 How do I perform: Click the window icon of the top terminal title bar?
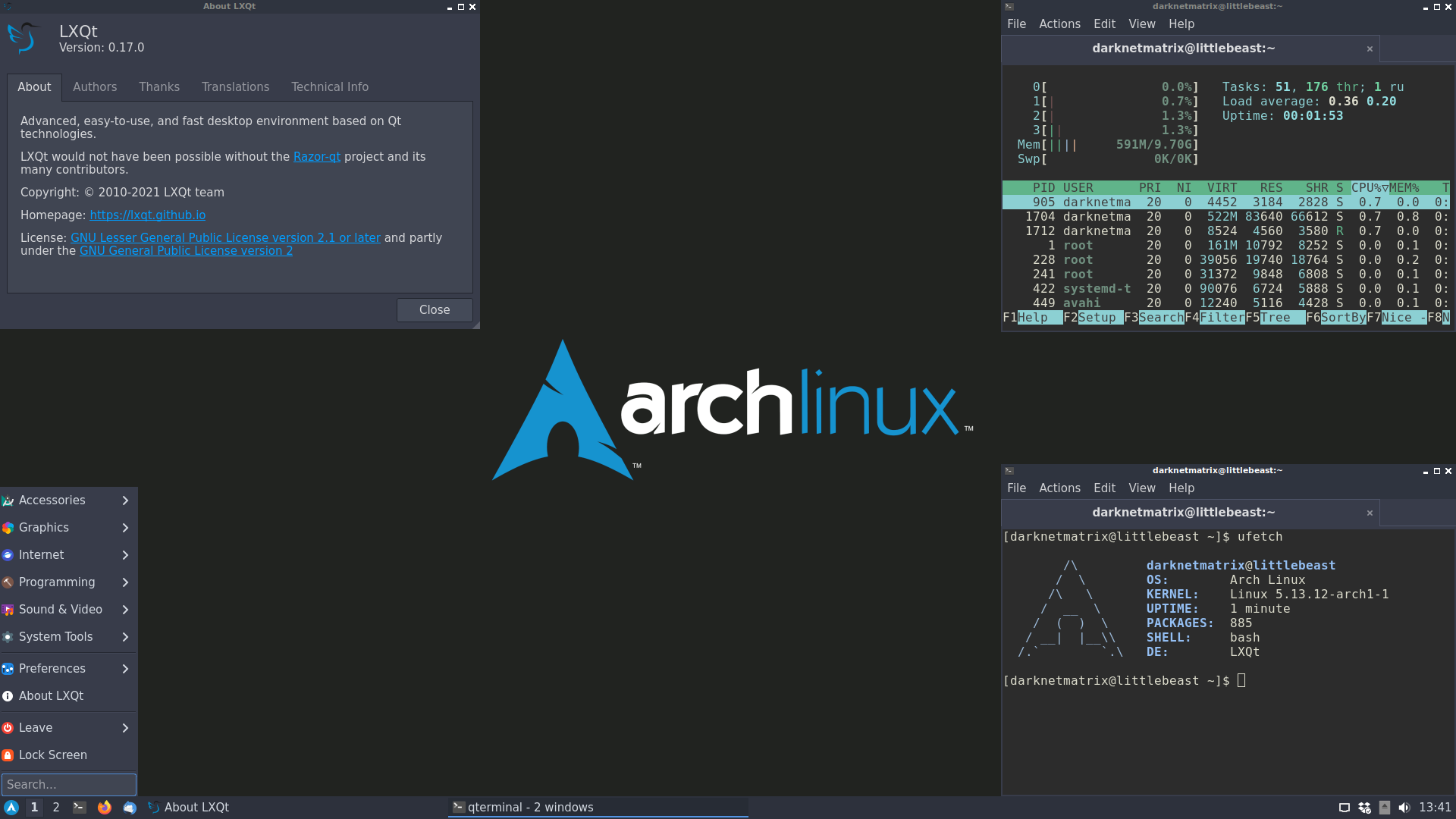pyautogui.click(x=1009, y=7)
